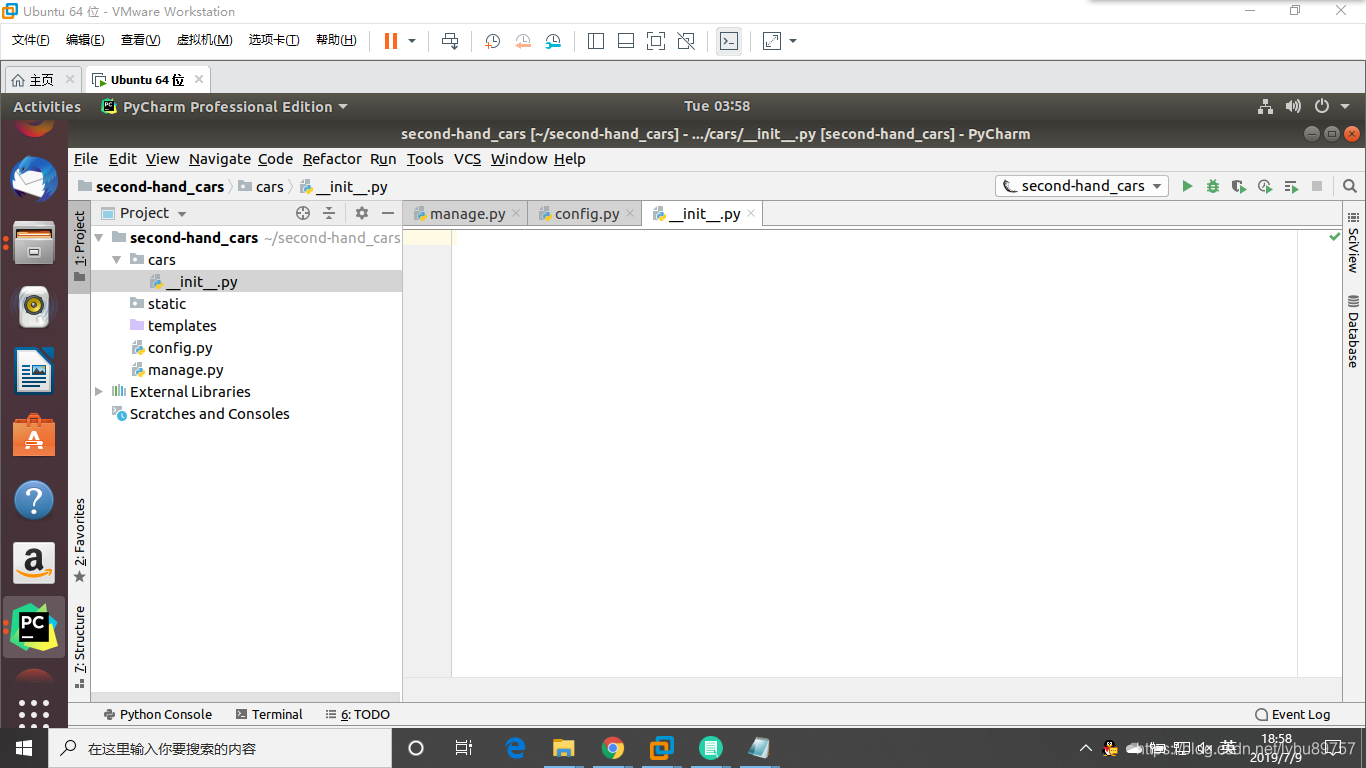Open Search Everywhere magnifier
Screen dimensions: 1366x768
coord(1350,186)
